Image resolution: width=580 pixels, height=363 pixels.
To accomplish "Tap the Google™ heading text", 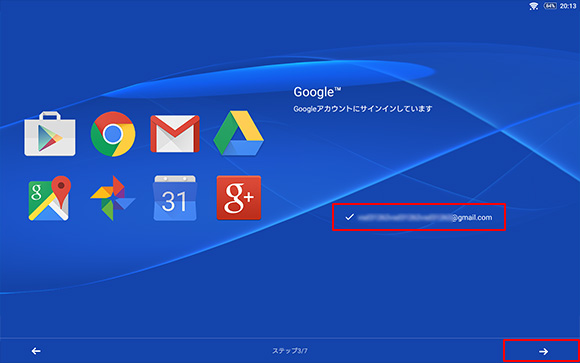I will pos(317,92).
